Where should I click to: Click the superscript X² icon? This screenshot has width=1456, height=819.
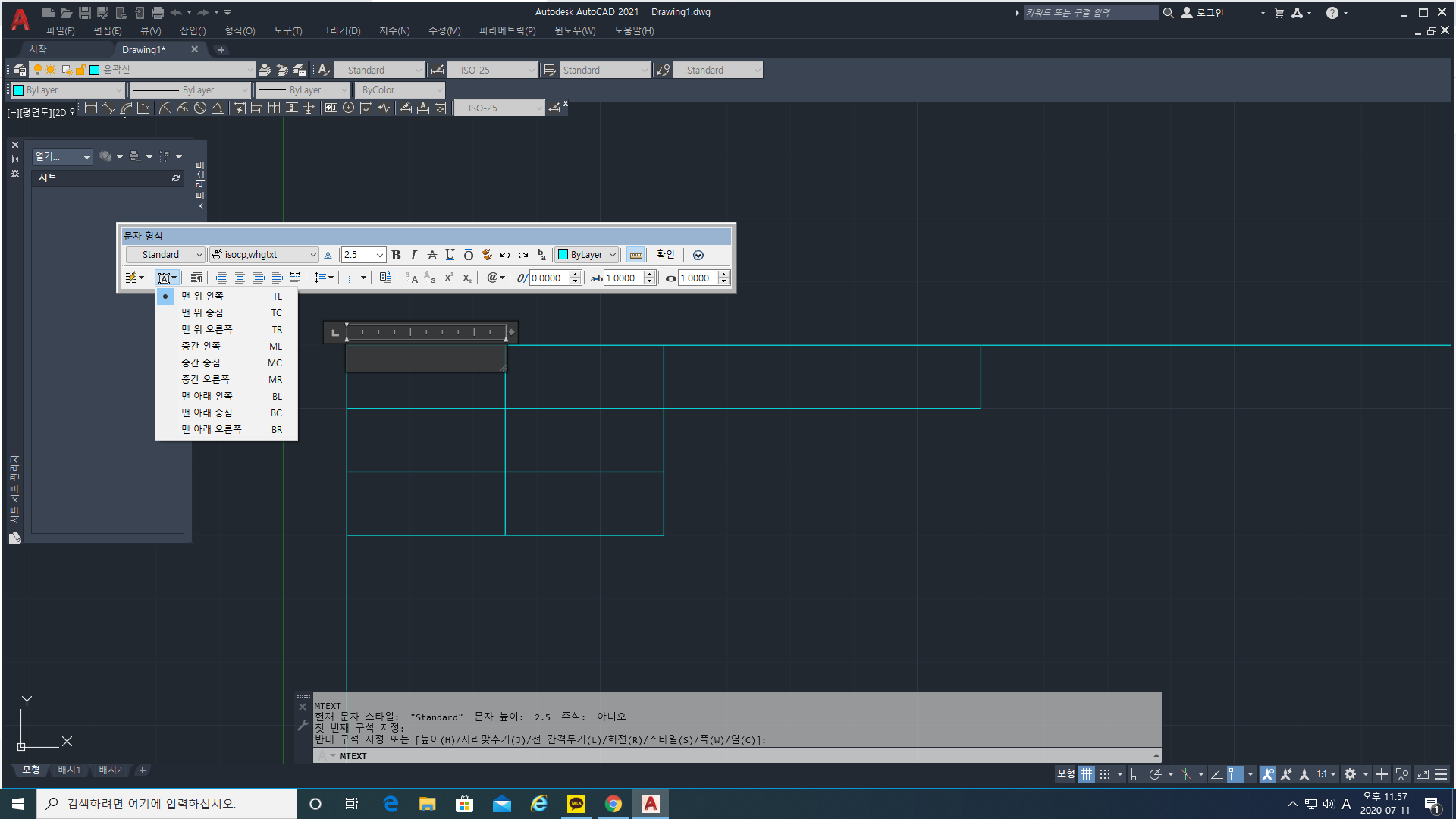click(x=448, y=278)
